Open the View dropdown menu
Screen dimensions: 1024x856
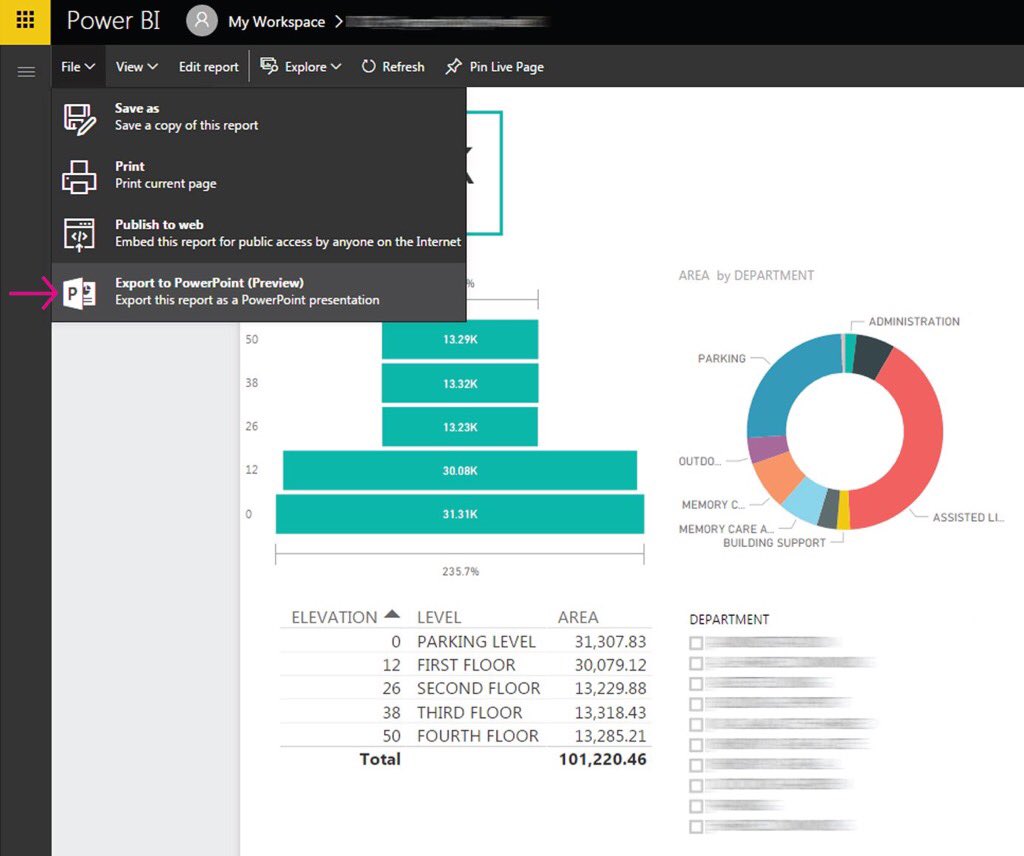pos(136,67)
